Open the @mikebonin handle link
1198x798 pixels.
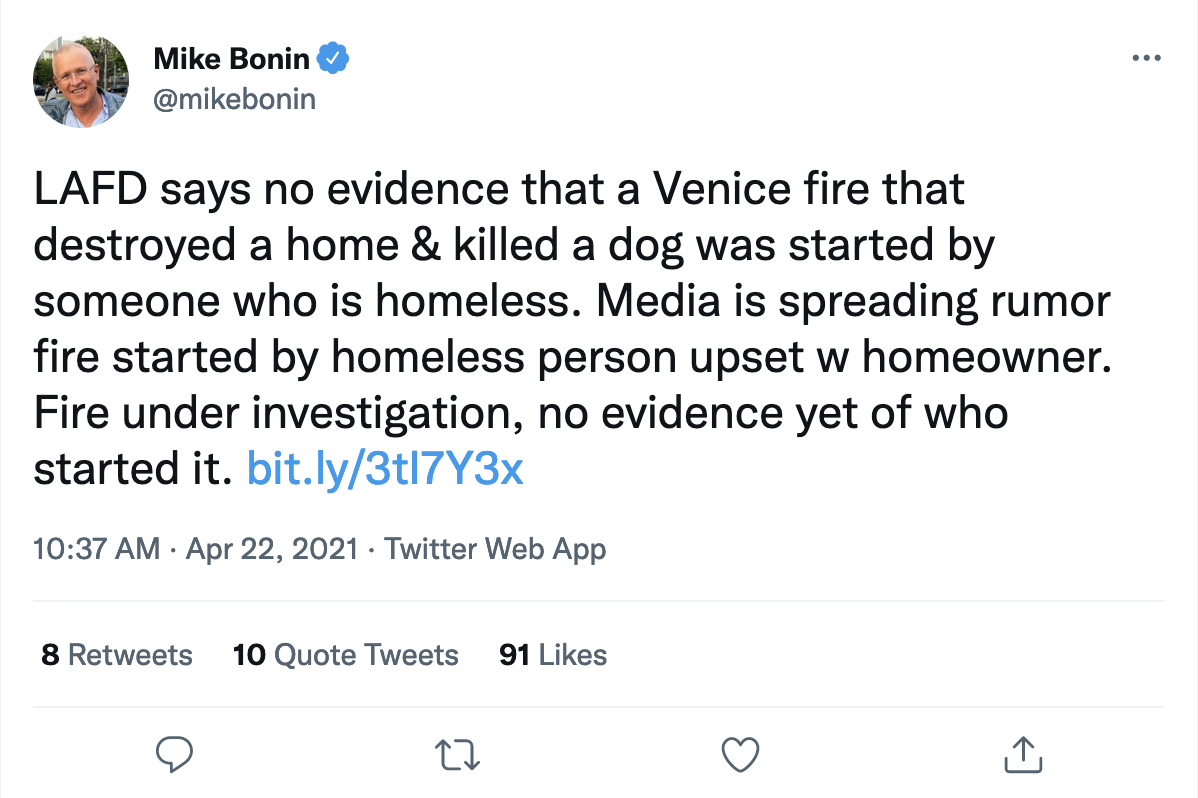pyautogui.click(x=234, y=99)
